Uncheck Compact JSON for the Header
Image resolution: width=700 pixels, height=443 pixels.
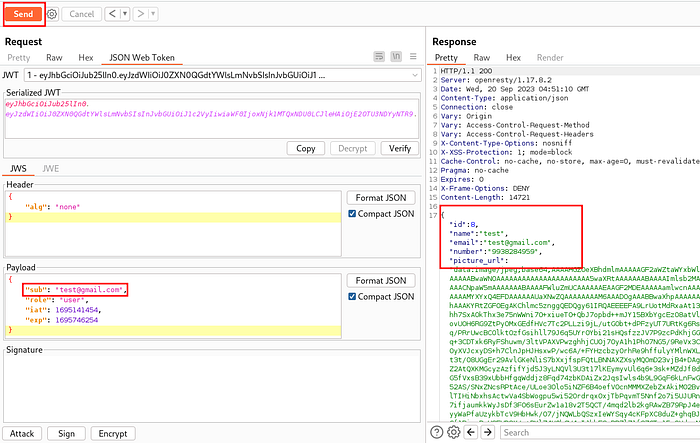(352, 214)
